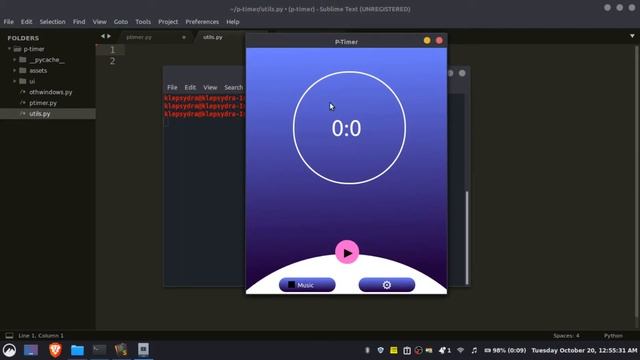Open the Edit menu in Sublime Text
The width and height of the screenshot is (640, 360).
27,22
